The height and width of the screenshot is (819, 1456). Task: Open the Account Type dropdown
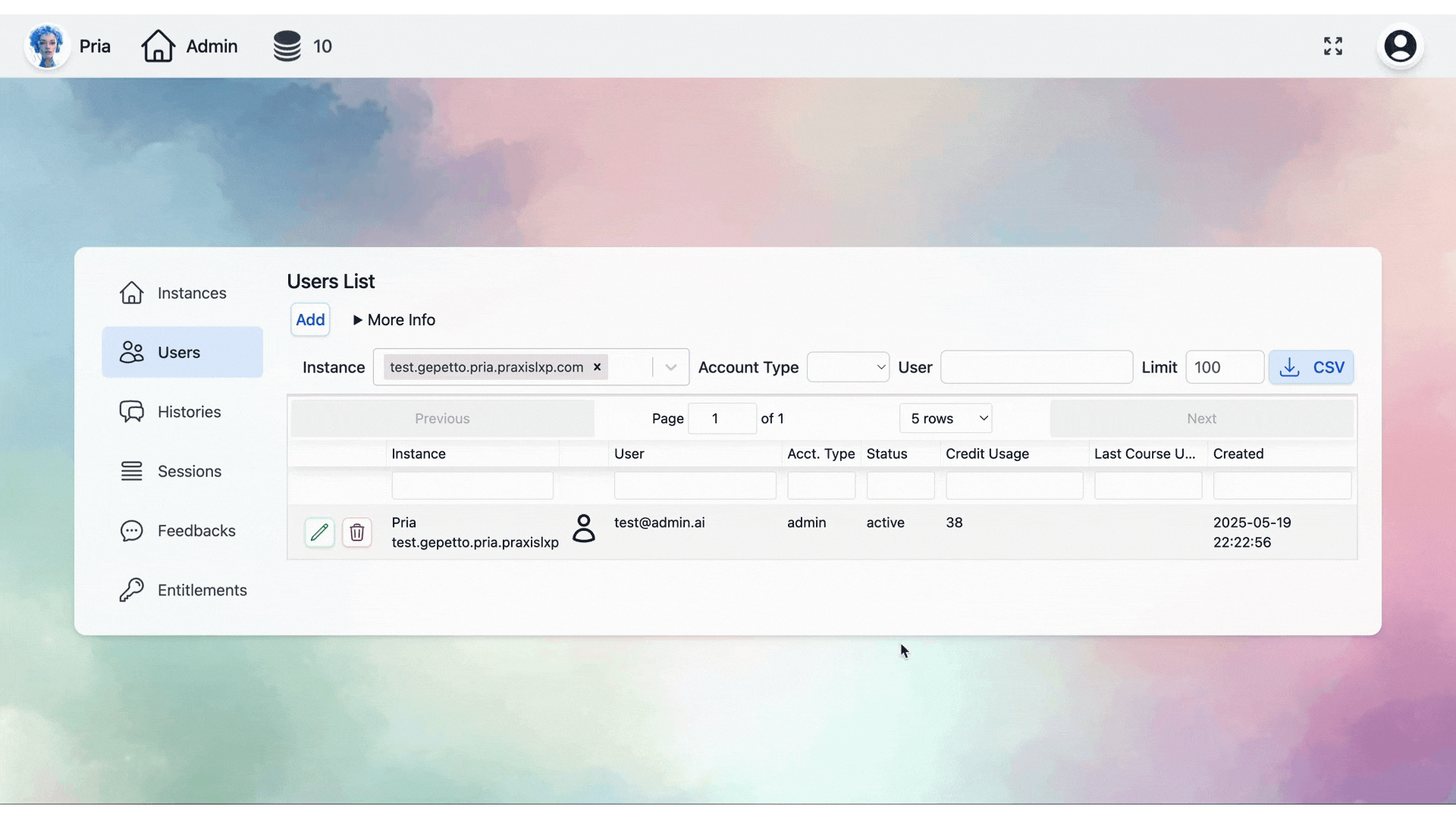point(848,367)
